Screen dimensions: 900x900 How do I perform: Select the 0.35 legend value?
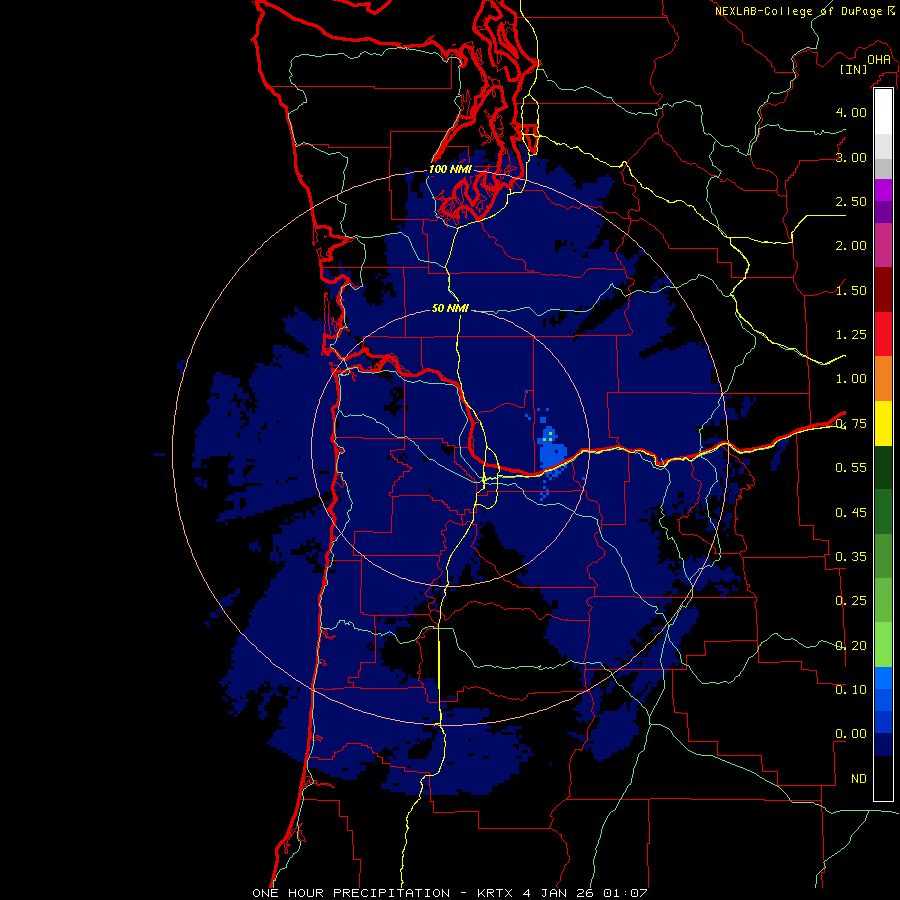(x=851, y=557)
